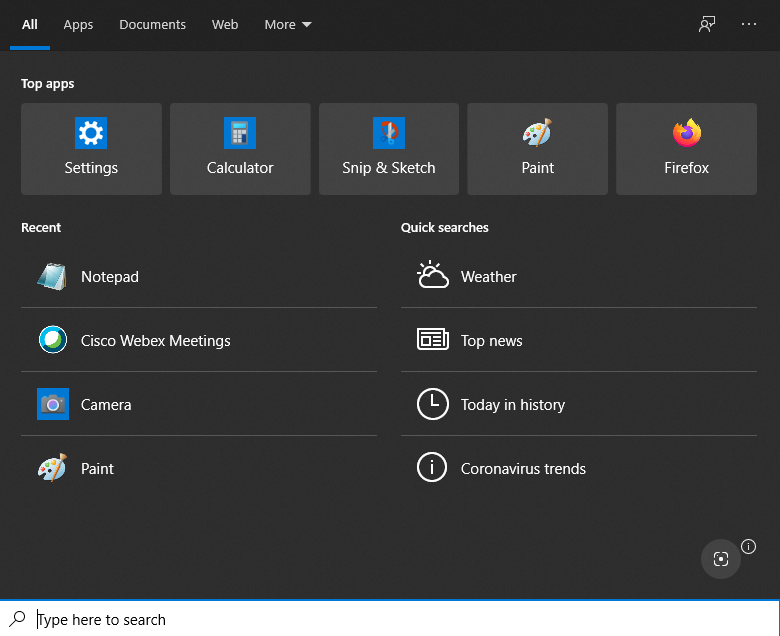Screen dimensions: 780x636
Task: Click the Today in history clock icon
Action: pyautogui.click(x=433, y=404)
